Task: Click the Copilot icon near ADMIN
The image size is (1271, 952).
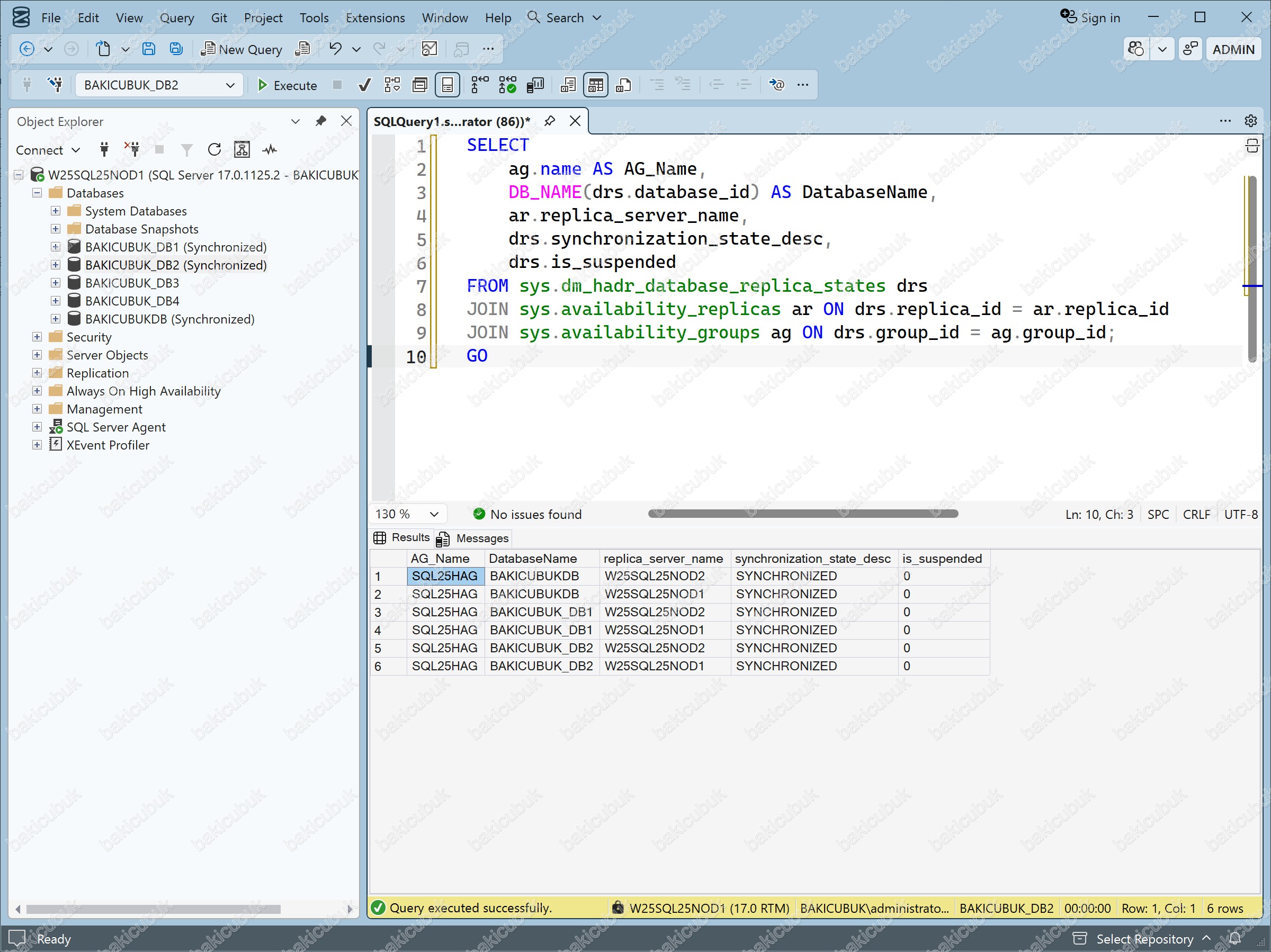Action: [1136, 49]
